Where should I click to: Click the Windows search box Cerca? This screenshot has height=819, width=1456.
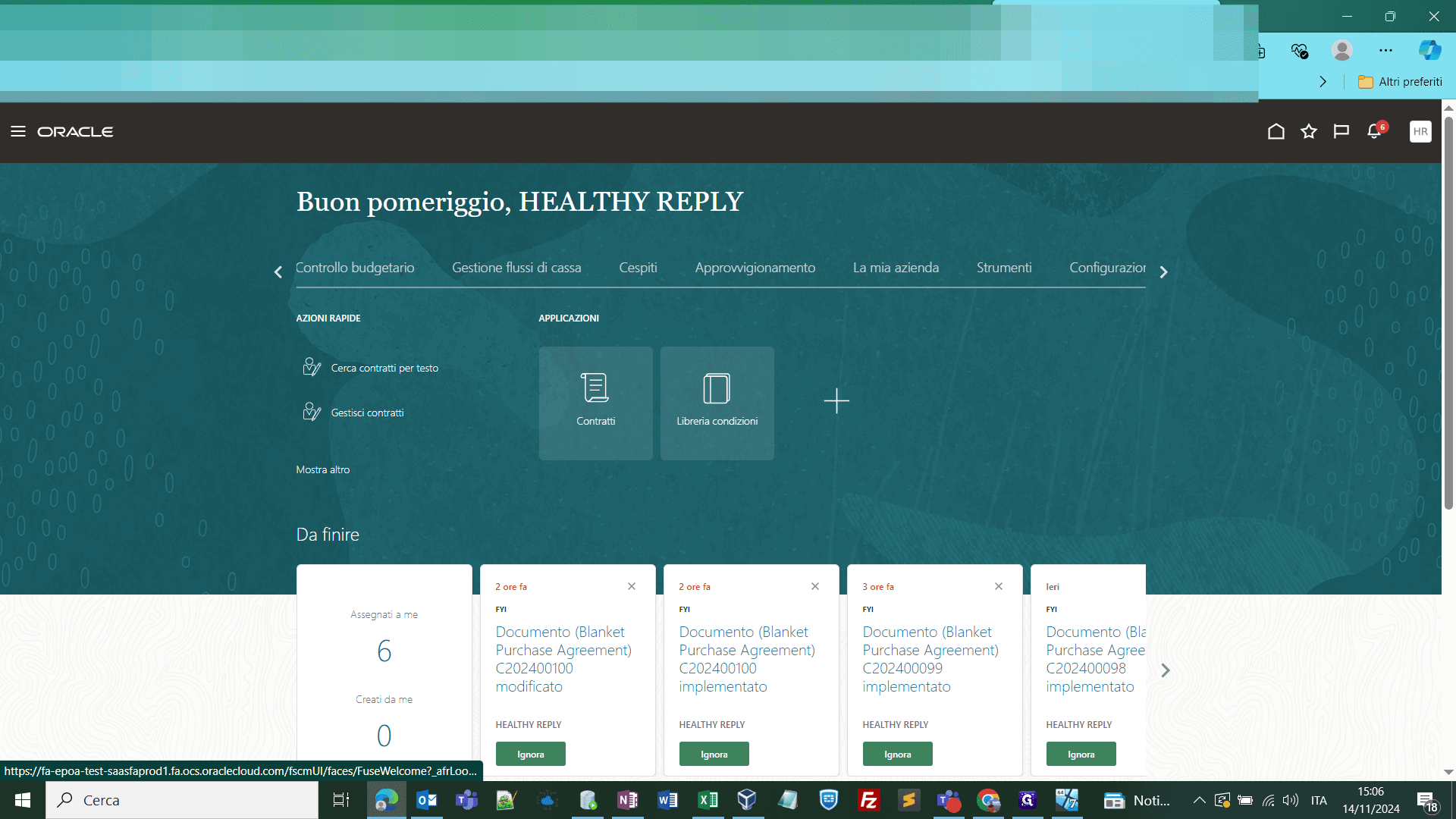(x=182, y=800)
